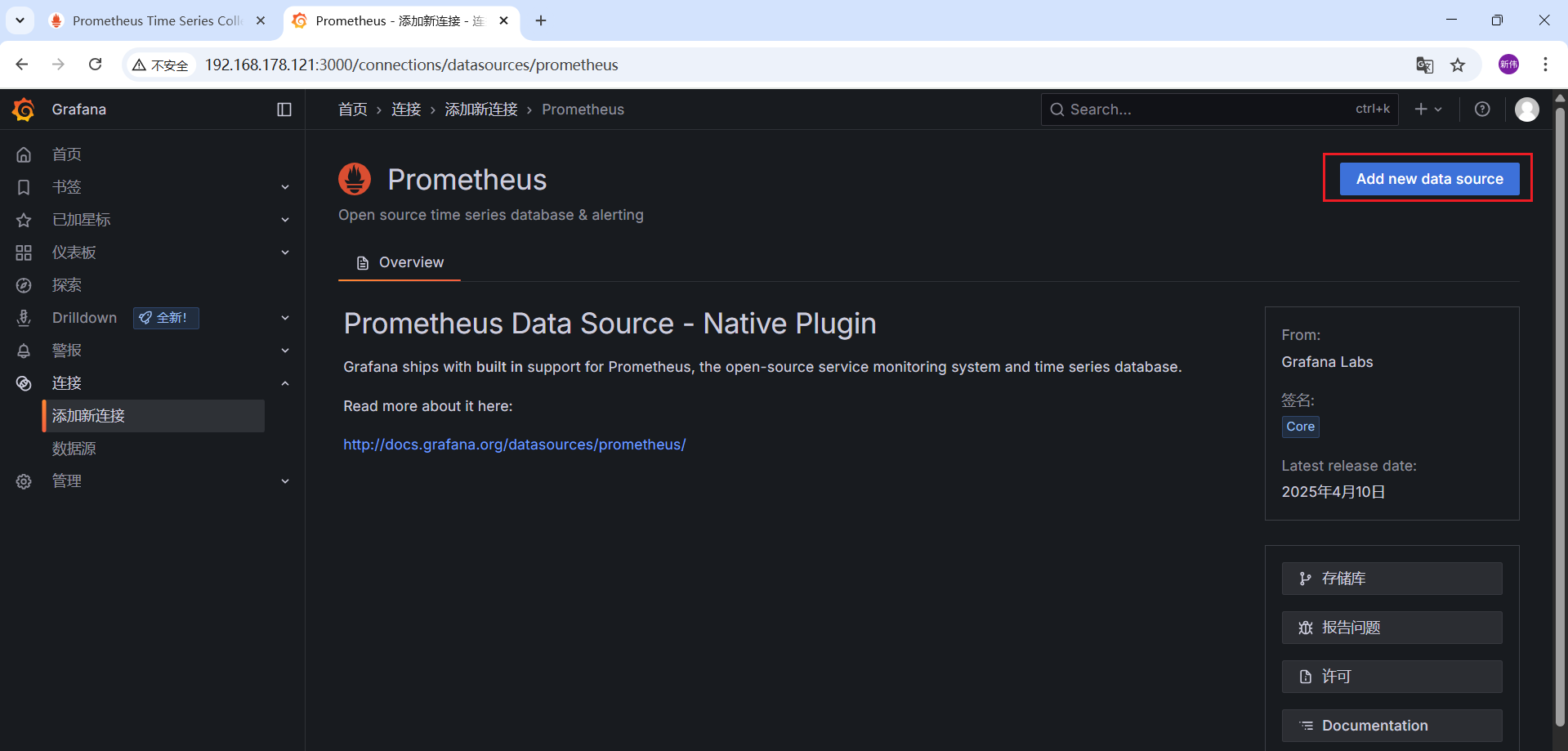Click the translate icon in address bar
1568x751 pixels.
1424,65
